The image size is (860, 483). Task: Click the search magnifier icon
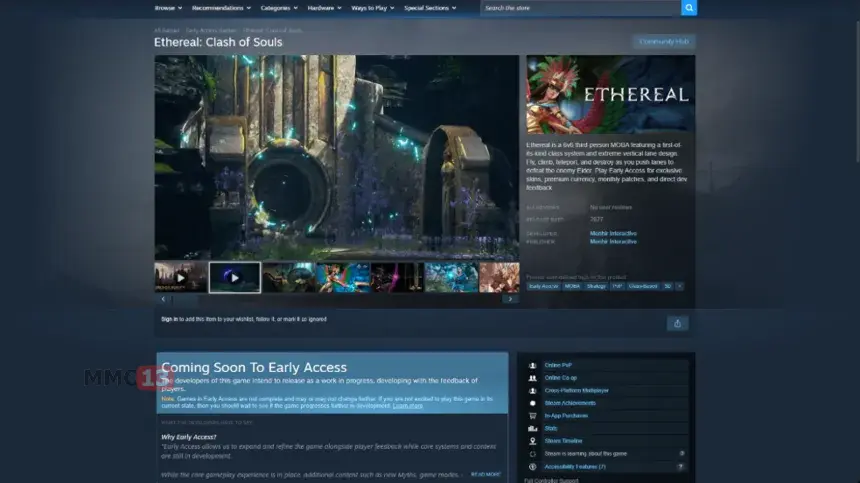[688, 8]
